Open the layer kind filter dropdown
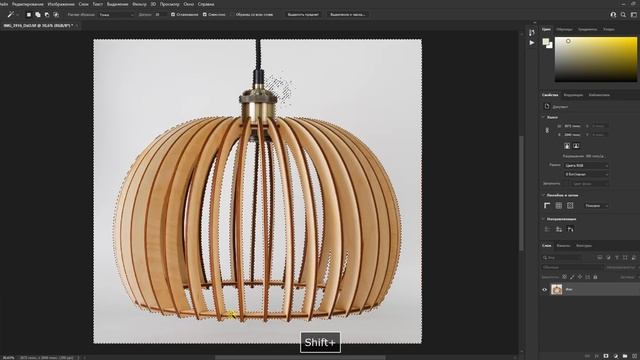The height and width of the screenshot is (360, 640). pyautogui.click(x=562, y=258)
